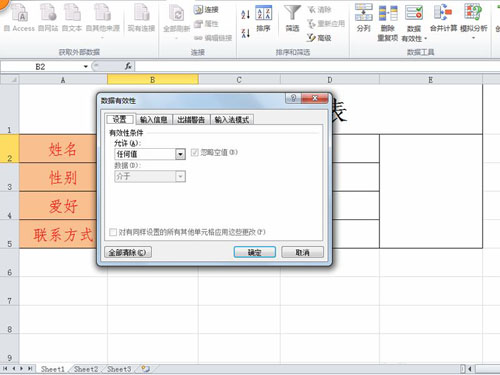Click Text to Columns (分列)
This screenshot has width=500, height=375.
[363, 19]
